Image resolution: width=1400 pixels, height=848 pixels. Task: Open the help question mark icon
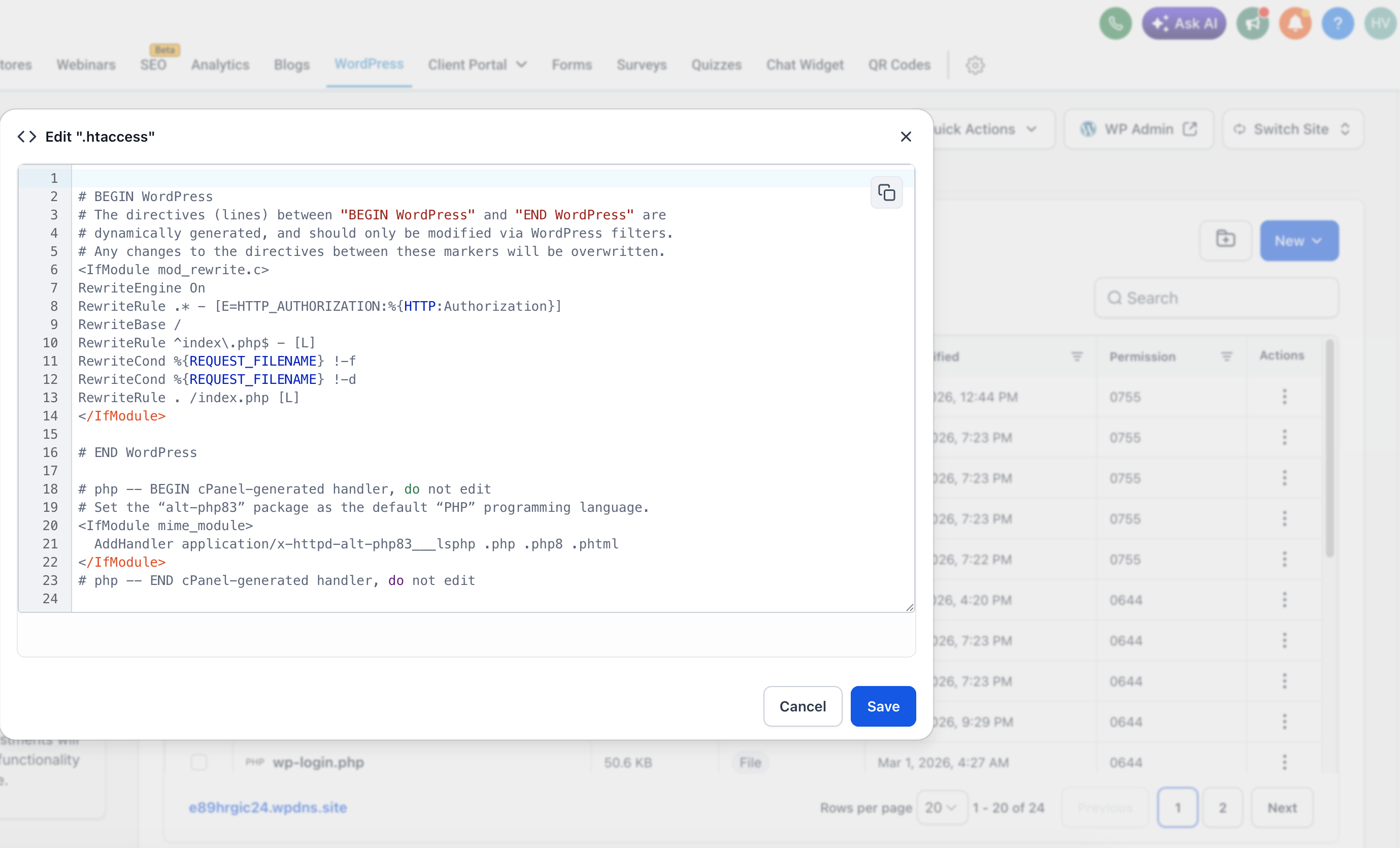coord(1338,23)
